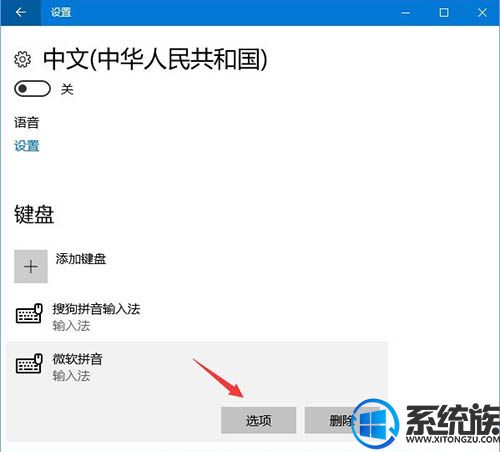Click the 设置 title text in title bar
This screenshot has height=452, width=500.
pos(61,12)
